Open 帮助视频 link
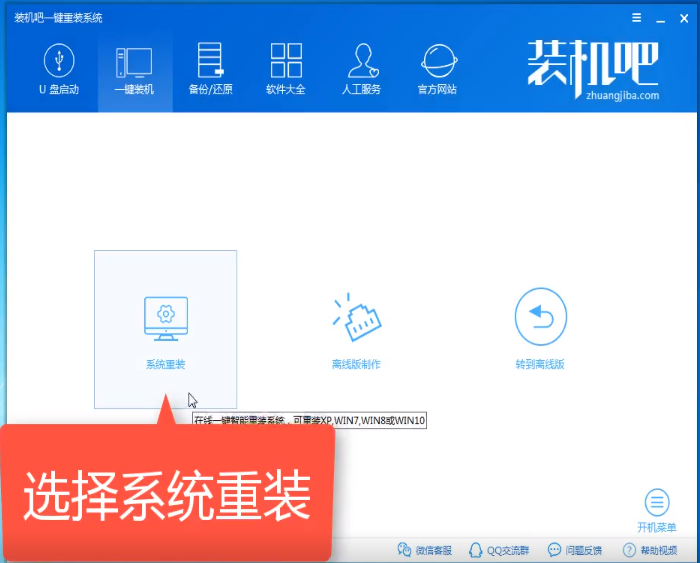This screenshot has width=700, height=563. (650, 550)
